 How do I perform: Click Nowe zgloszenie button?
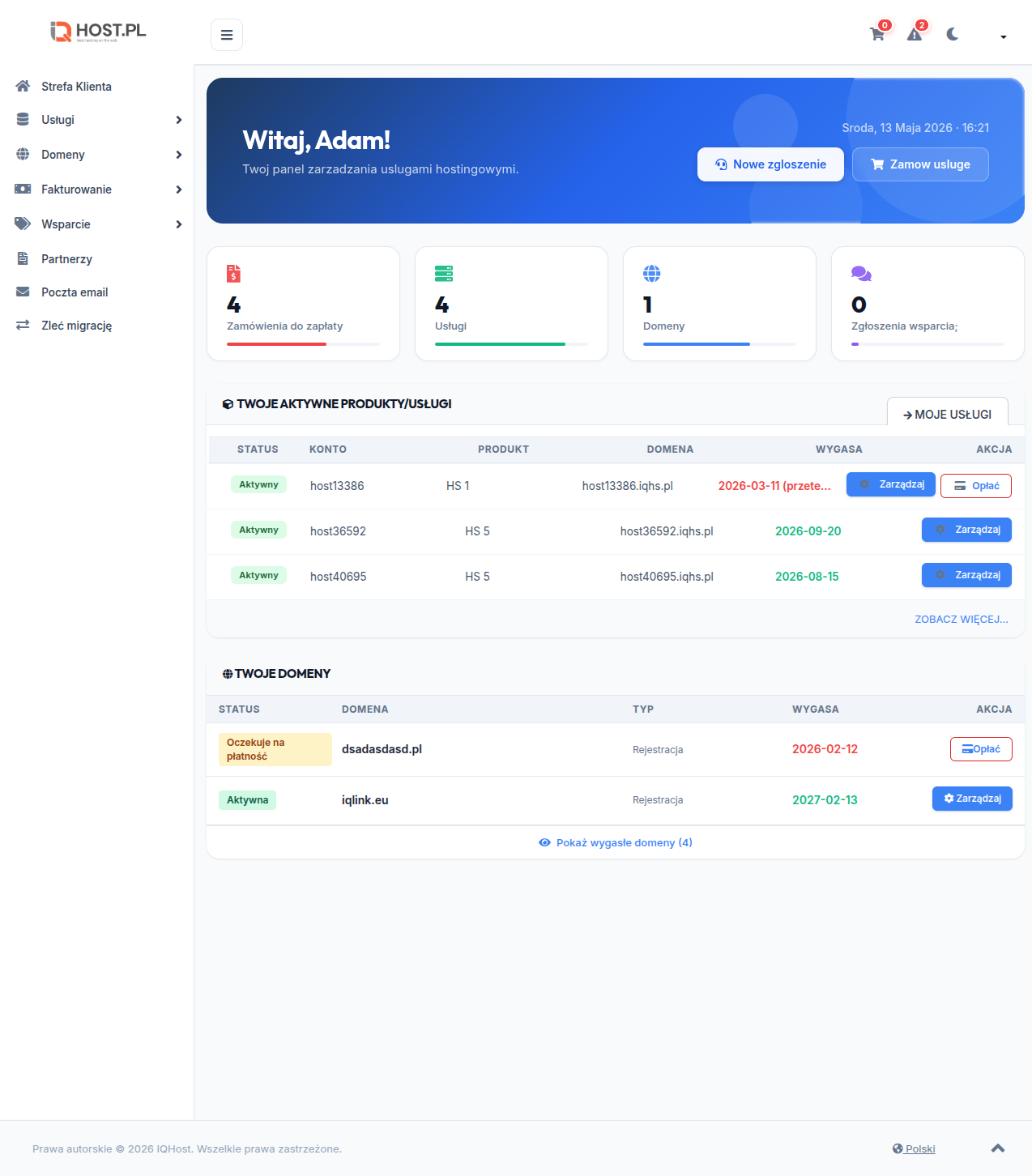(x=770, y=164)
